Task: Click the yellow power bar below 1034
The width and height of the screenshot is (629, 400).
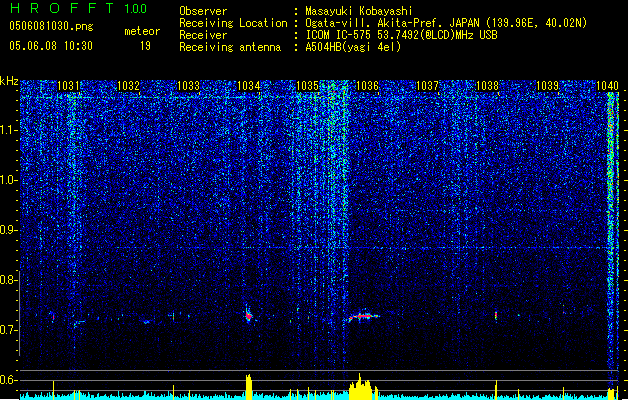Action: (x=249, y=387)
